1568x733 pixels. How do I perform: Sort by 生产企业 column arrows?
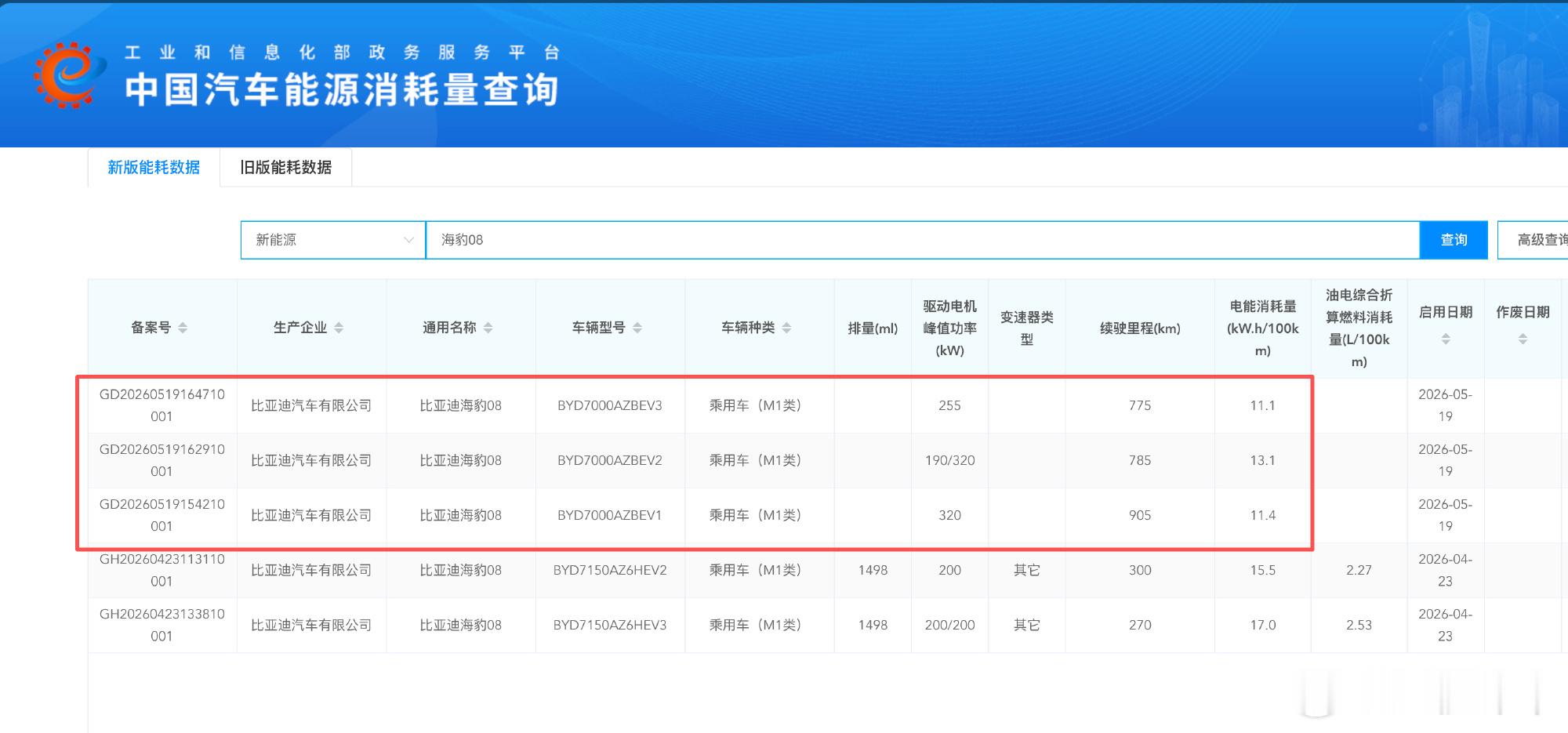click(339, 328)
